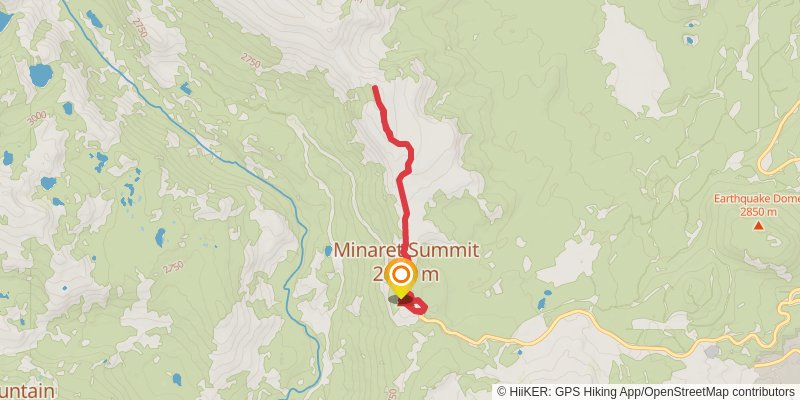Viewport: 800px width, 400px height.
Task: Click the 2750 contour label at the lower left
Action: (x=173, y=267)
